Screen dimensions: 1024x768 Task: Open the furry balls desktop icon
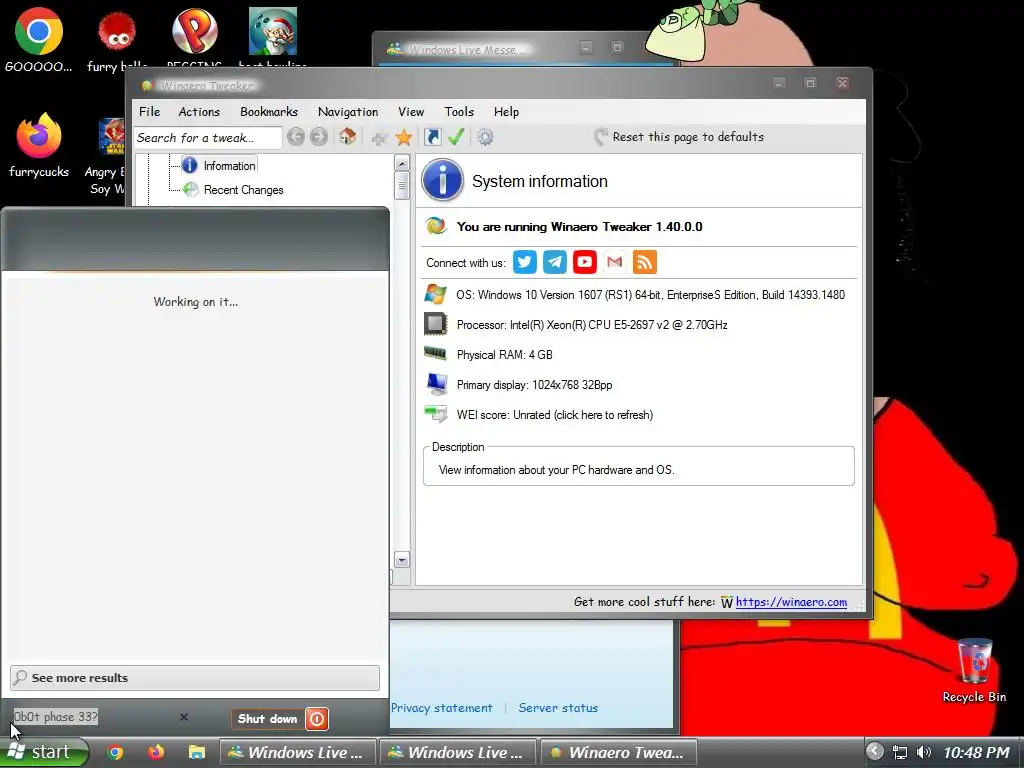[x=117, y=31]
